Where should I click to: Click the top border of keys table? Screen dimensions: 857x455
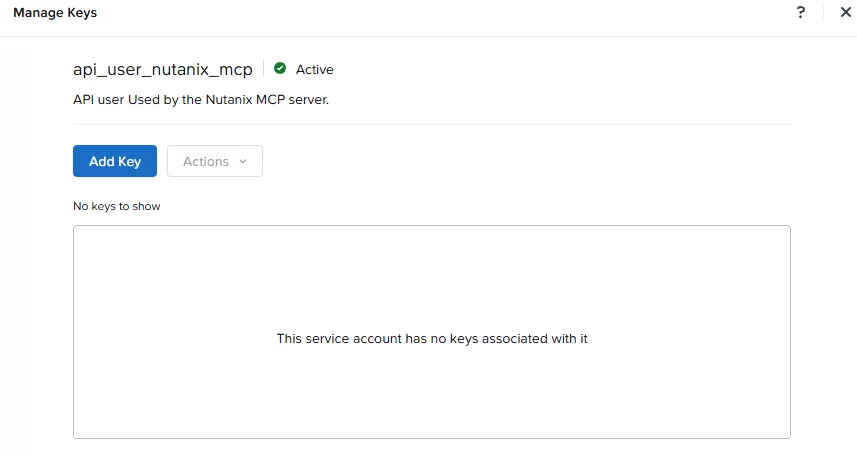coord(432,226)
